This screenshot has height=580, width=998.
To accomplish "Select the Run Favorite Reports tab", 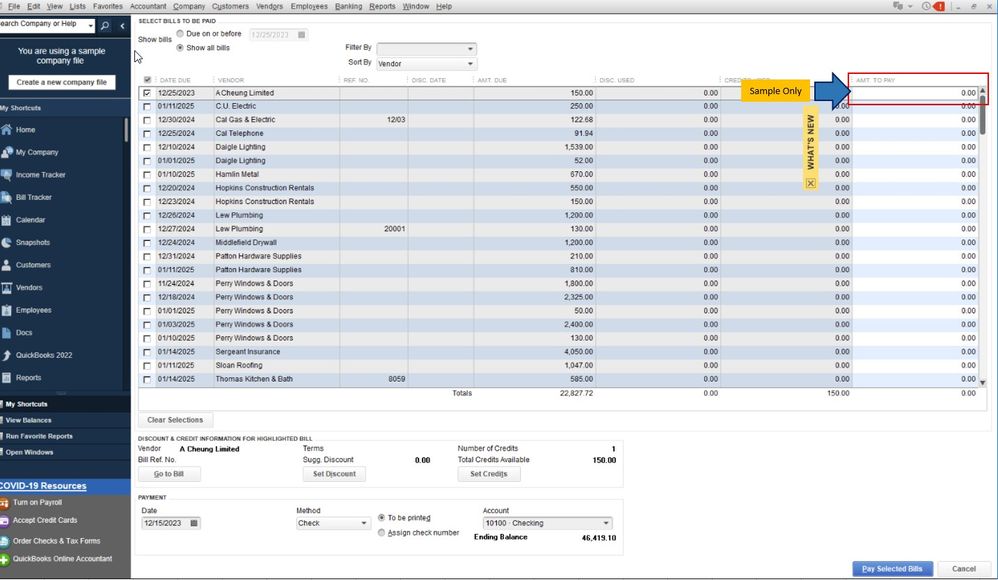I will click(x=39, y=437).
